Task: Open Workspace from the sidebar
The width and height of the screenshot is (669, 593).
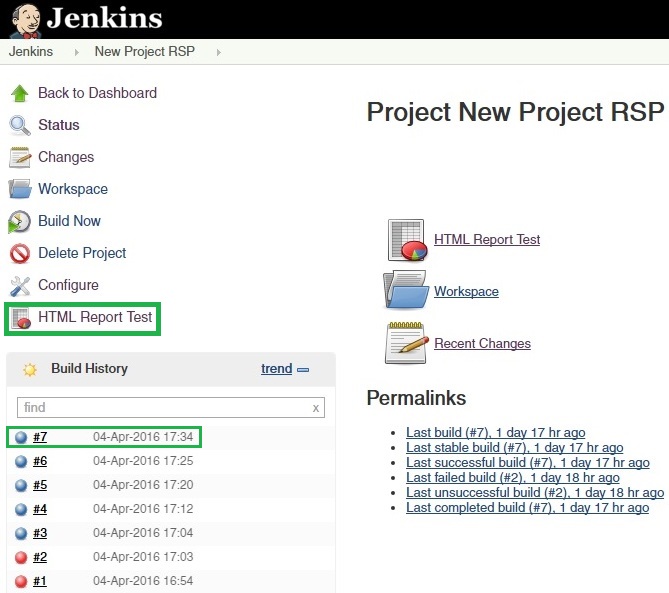Action: pyautogui.click(x=73, y=189)
